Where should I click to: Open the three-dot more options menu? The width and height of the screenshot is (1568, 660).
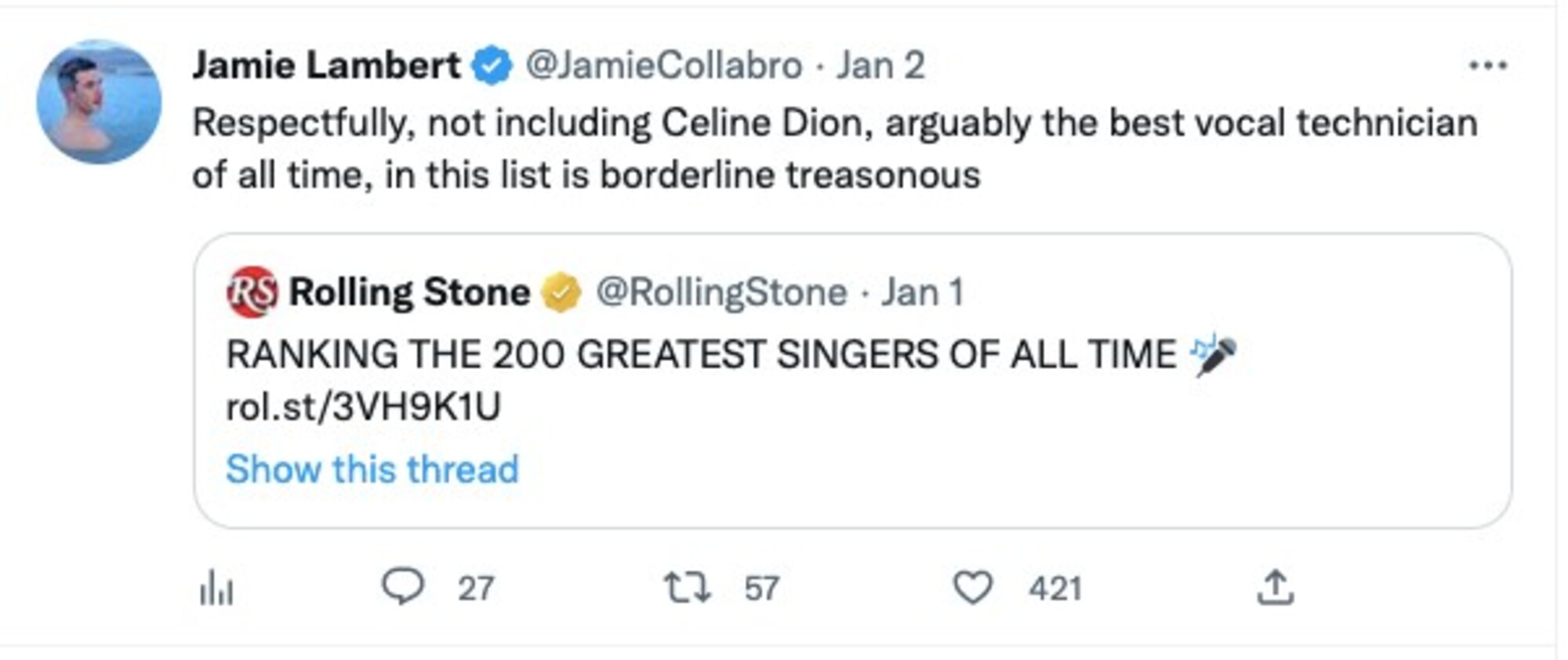tap(1487, 66)
